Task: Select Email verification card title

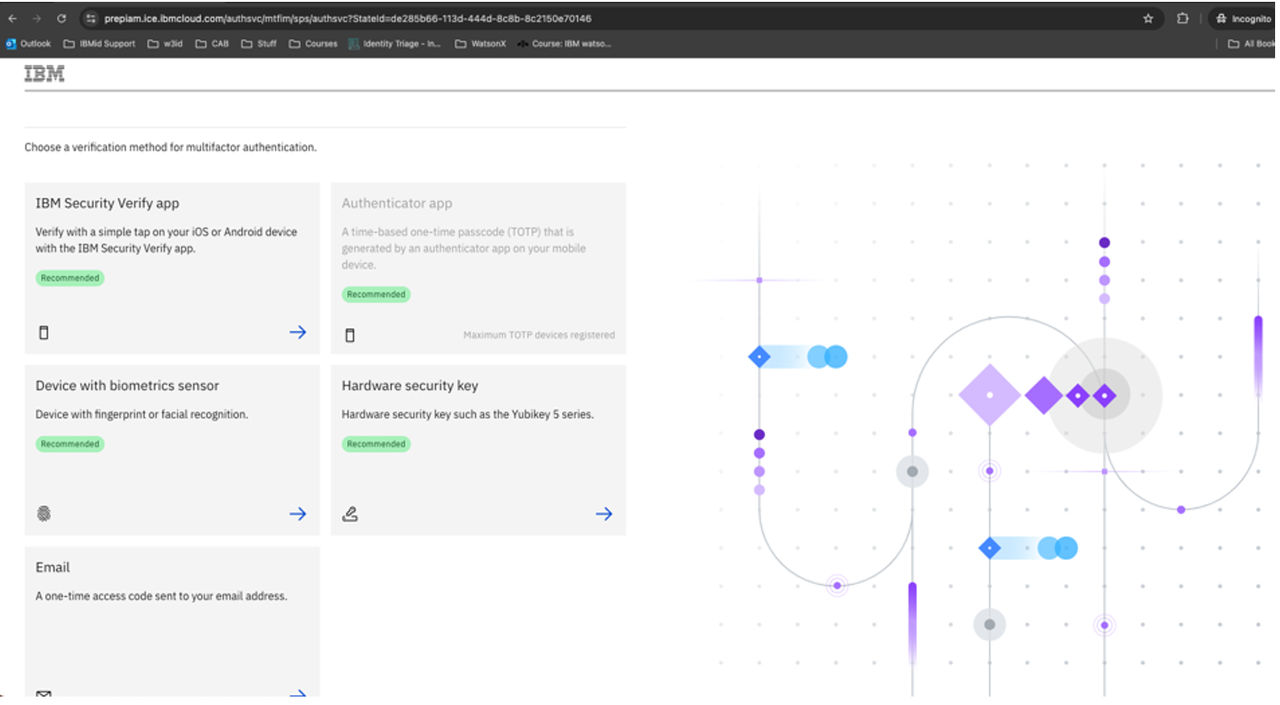Action: pyautogui.click(x=53, y=567)
